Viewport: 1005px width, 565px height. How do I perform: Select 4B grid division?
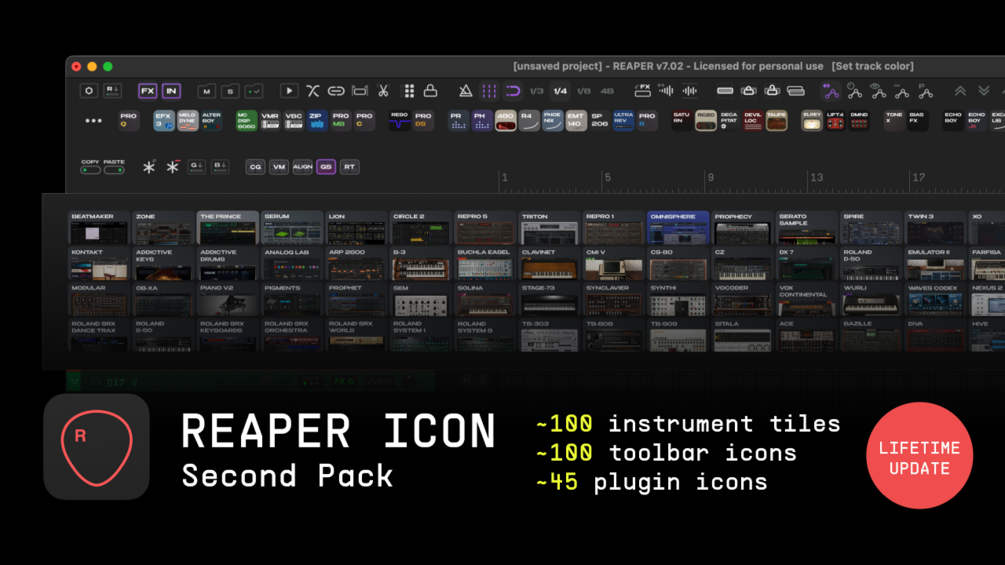point(607,91)
